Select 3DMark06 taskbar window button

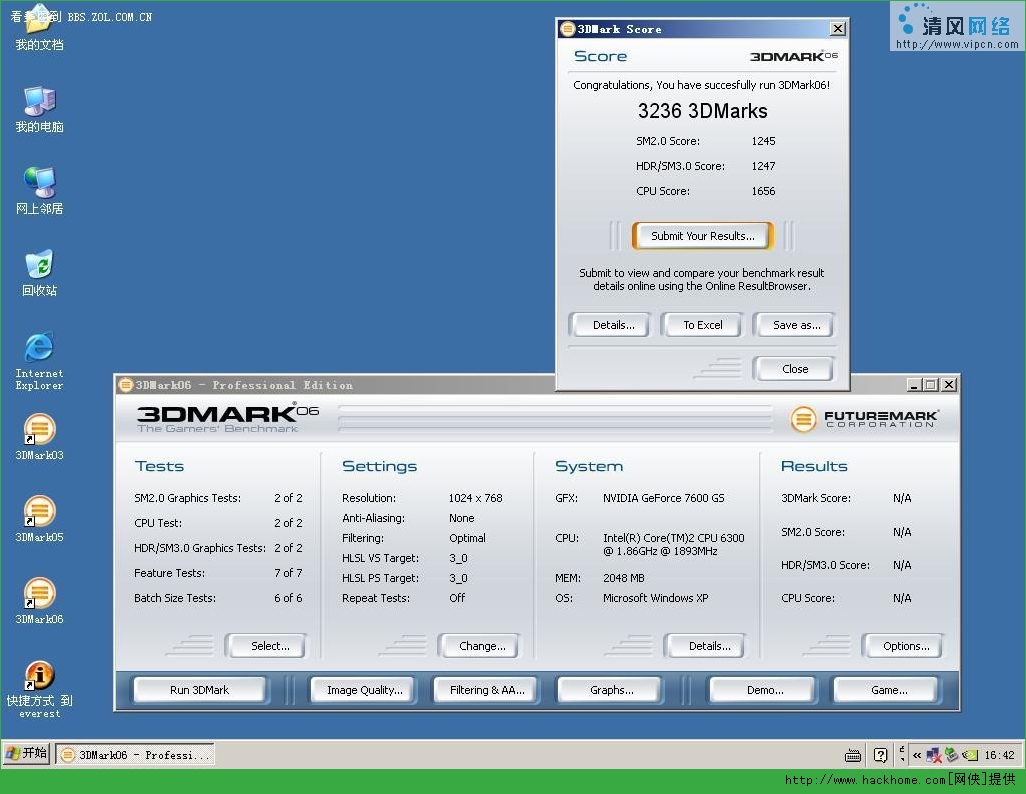pyautogui.click(x=135, y=755)
